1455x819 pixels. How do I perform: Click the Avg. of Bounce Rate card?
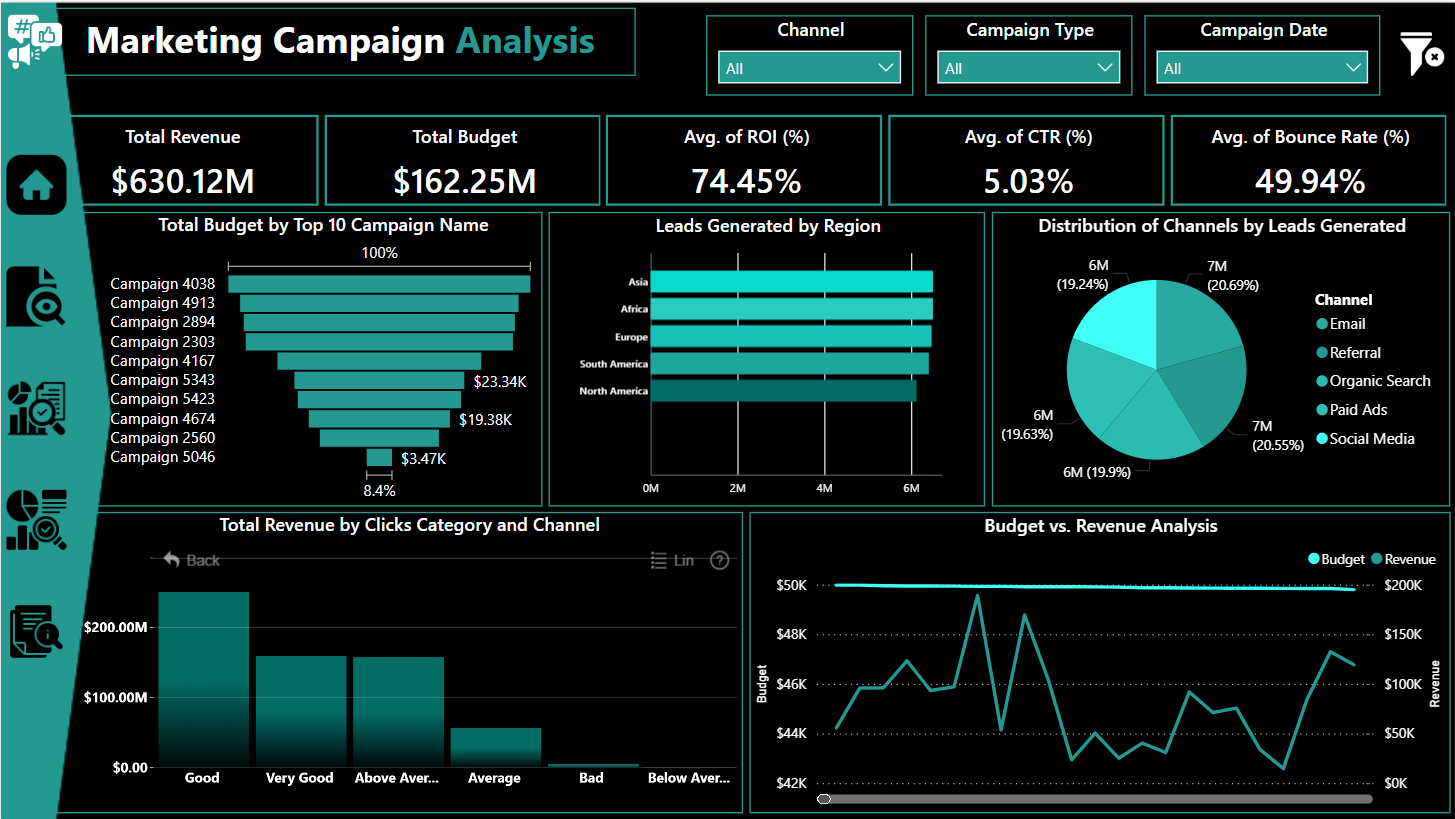(x=1310, y=160)
